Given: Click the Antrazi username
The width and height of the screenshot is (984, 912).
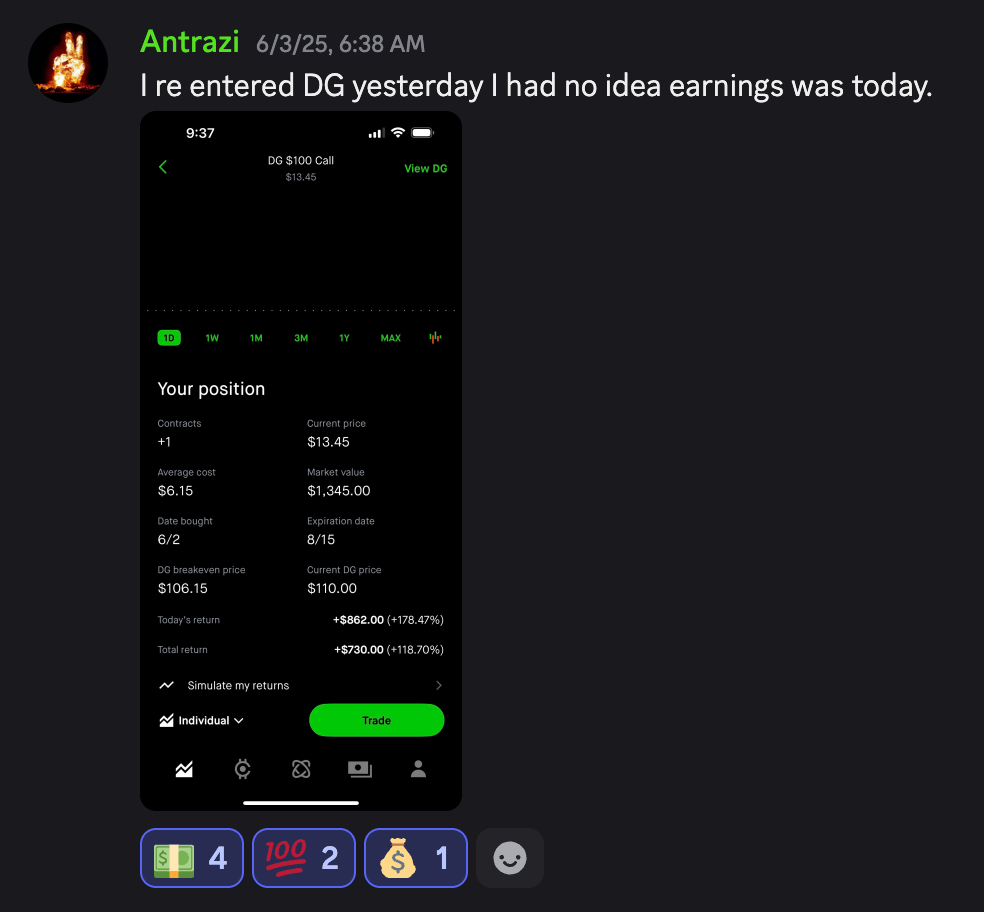Looking at the screenshot, I should point(190,42).
